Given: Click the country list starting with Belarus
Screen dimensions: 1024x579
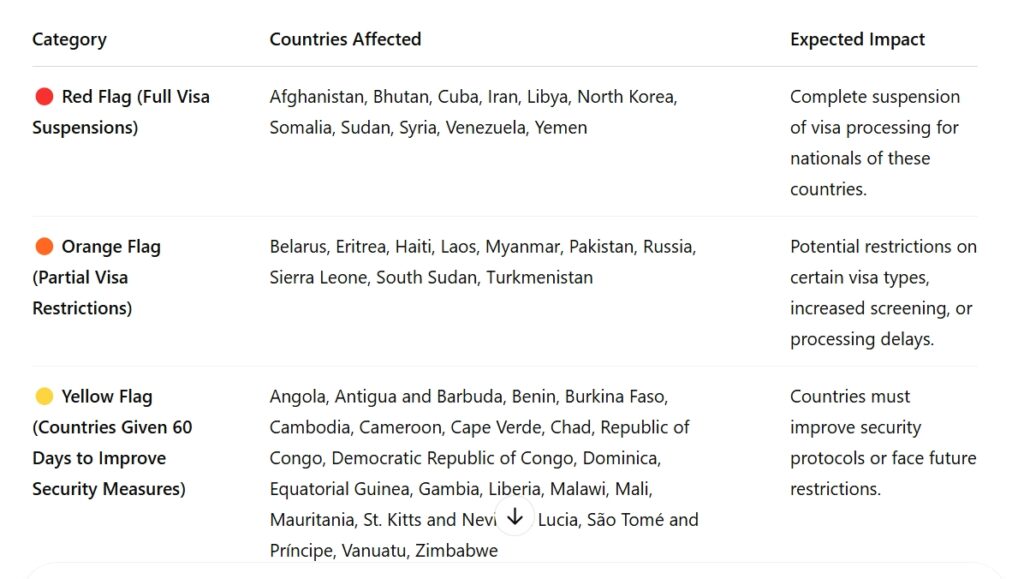Looking at the screenshot, I should pyautogui.click(x=482, y=262).
